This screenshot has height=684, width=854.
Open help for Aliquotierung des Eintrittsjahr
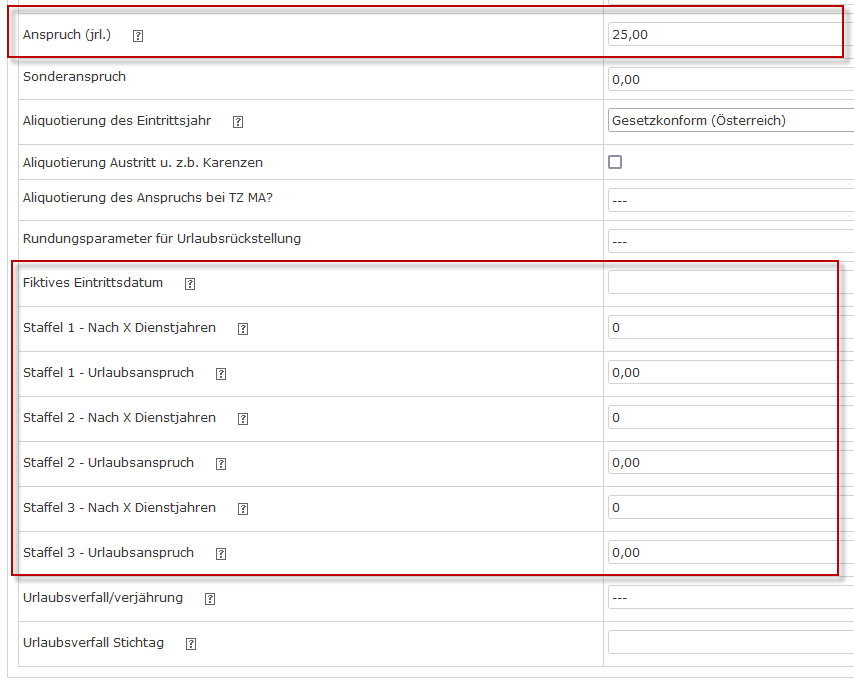[238, 122]
